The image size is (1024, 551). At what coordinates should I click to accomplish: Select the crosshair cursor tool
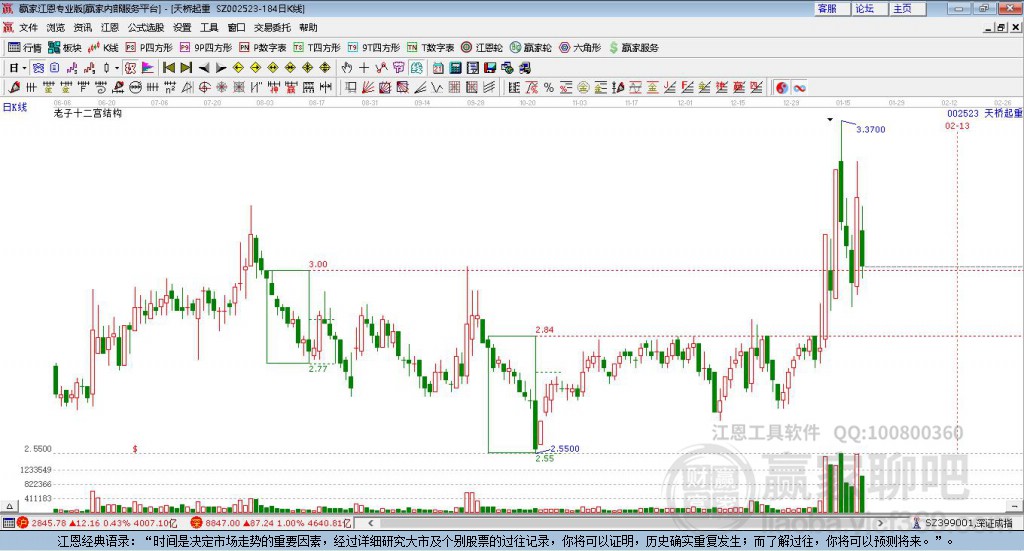pos(364,68)
